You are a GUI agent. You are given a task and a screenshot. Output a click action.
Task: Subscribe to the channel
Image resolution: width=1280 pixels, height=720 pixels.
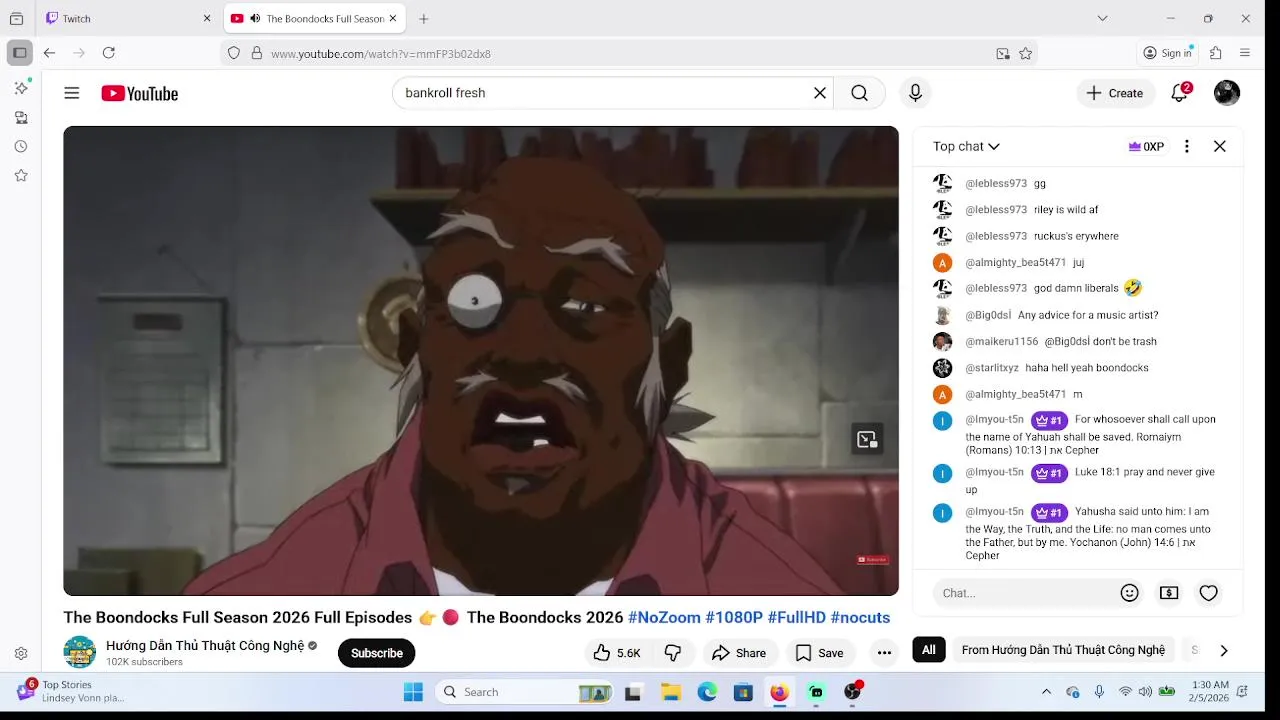[x=377, y=653]
